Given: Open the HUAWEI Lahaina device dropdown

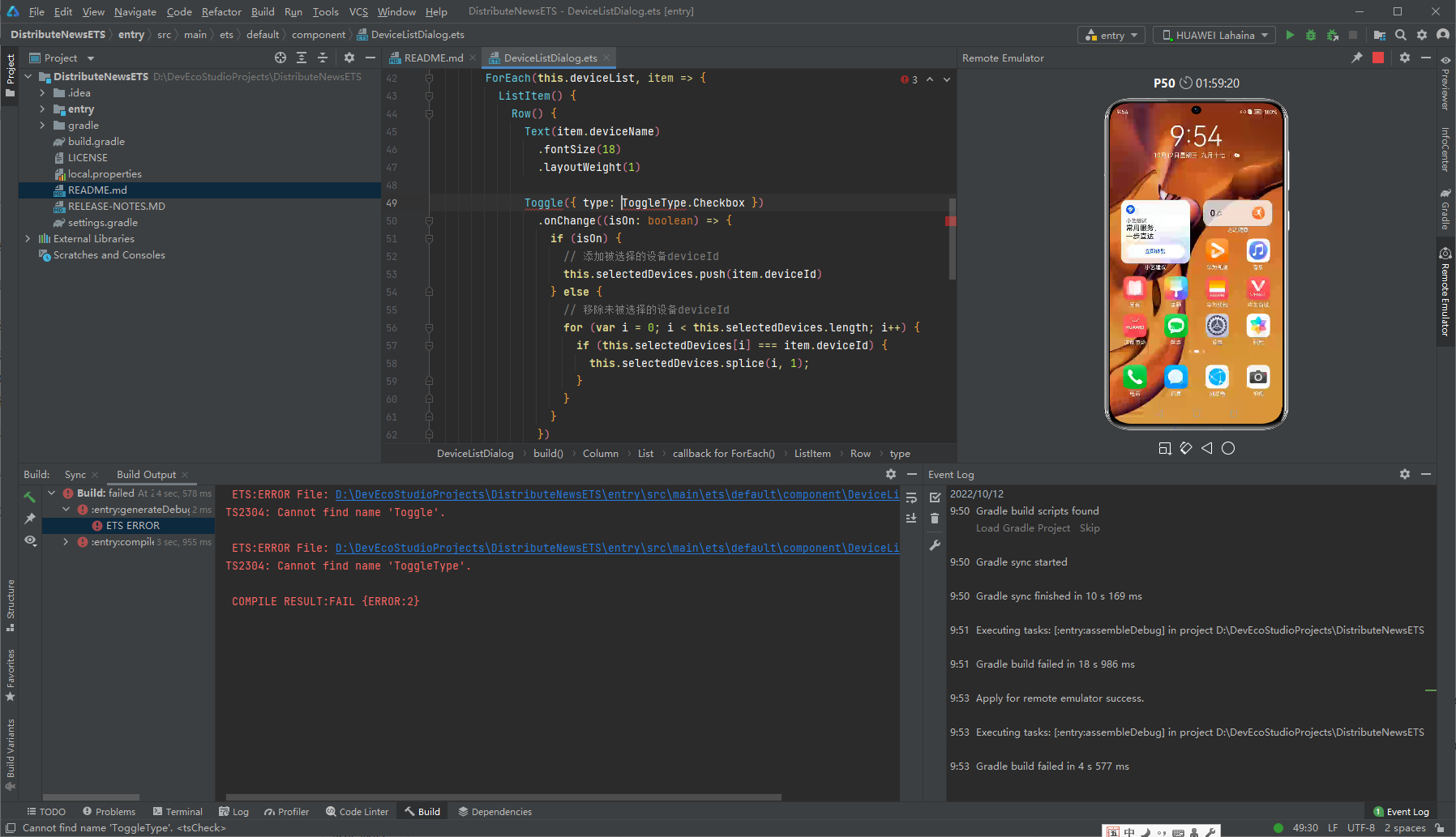Looking at the screenshot, I should 1214,35.
